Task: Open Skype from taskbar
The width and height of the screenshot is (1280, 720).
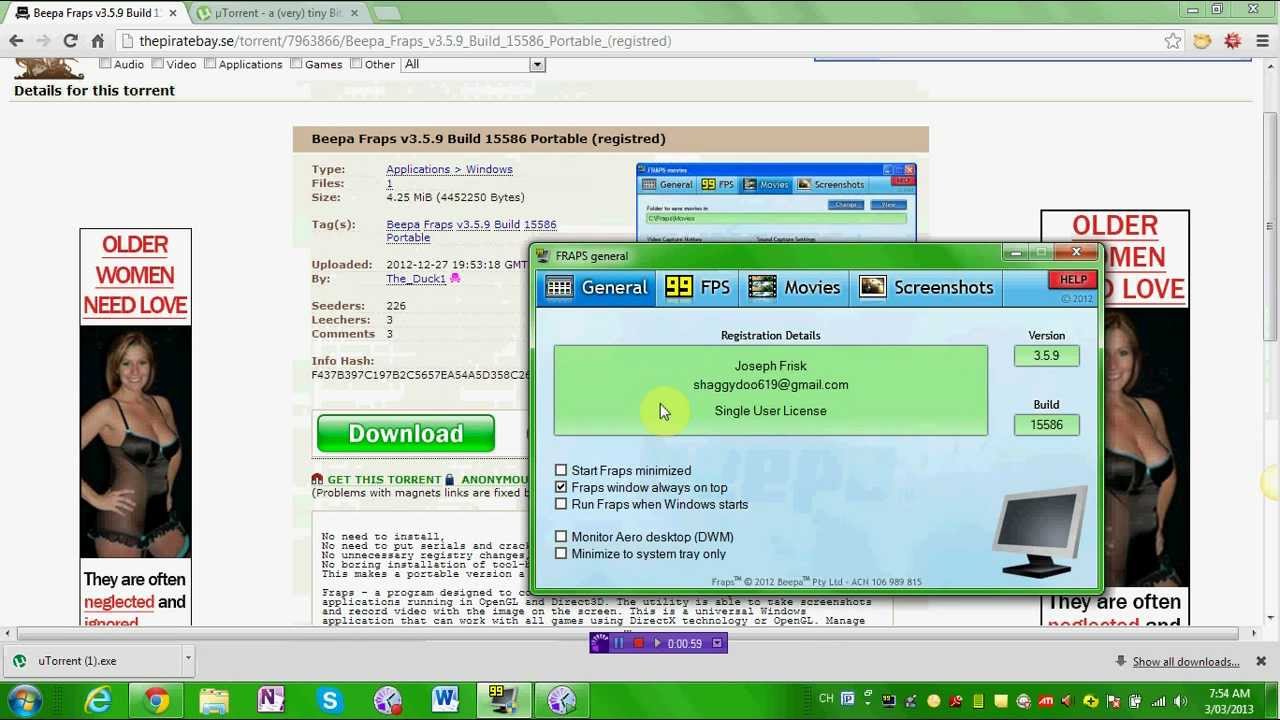Action: 329,700
